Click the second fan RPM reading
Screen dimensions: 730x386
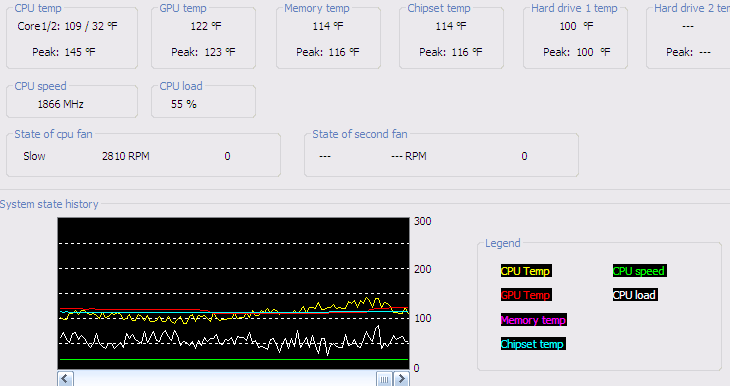tap(409, 156)
